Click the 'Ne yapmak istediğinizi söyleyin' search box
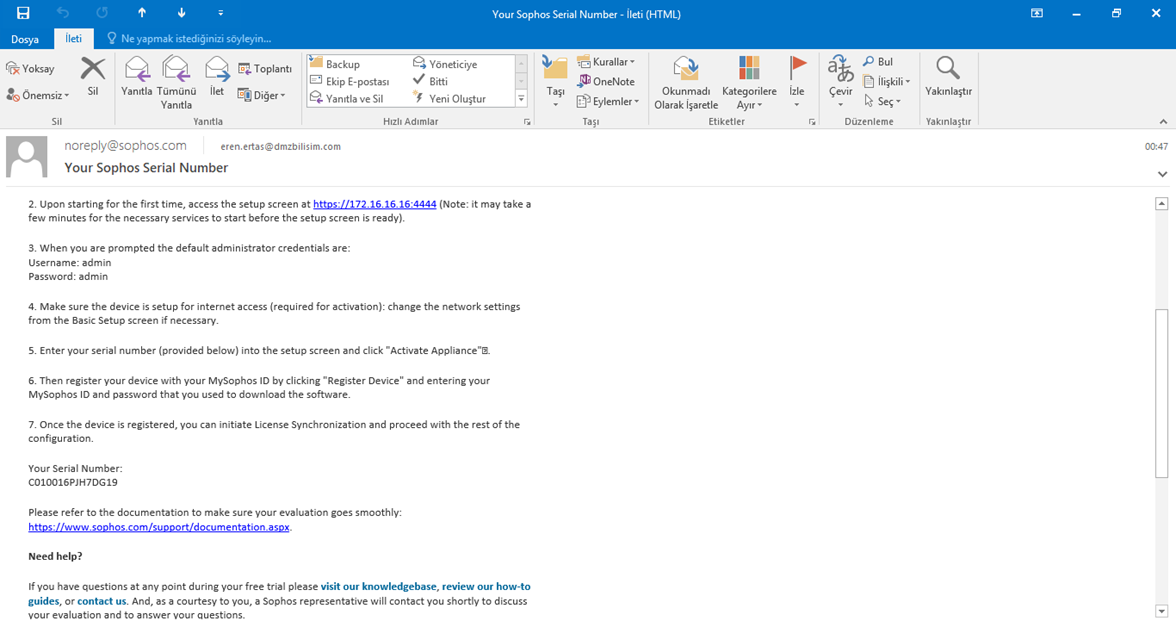 pyautogui.click(x=190, y=38)
